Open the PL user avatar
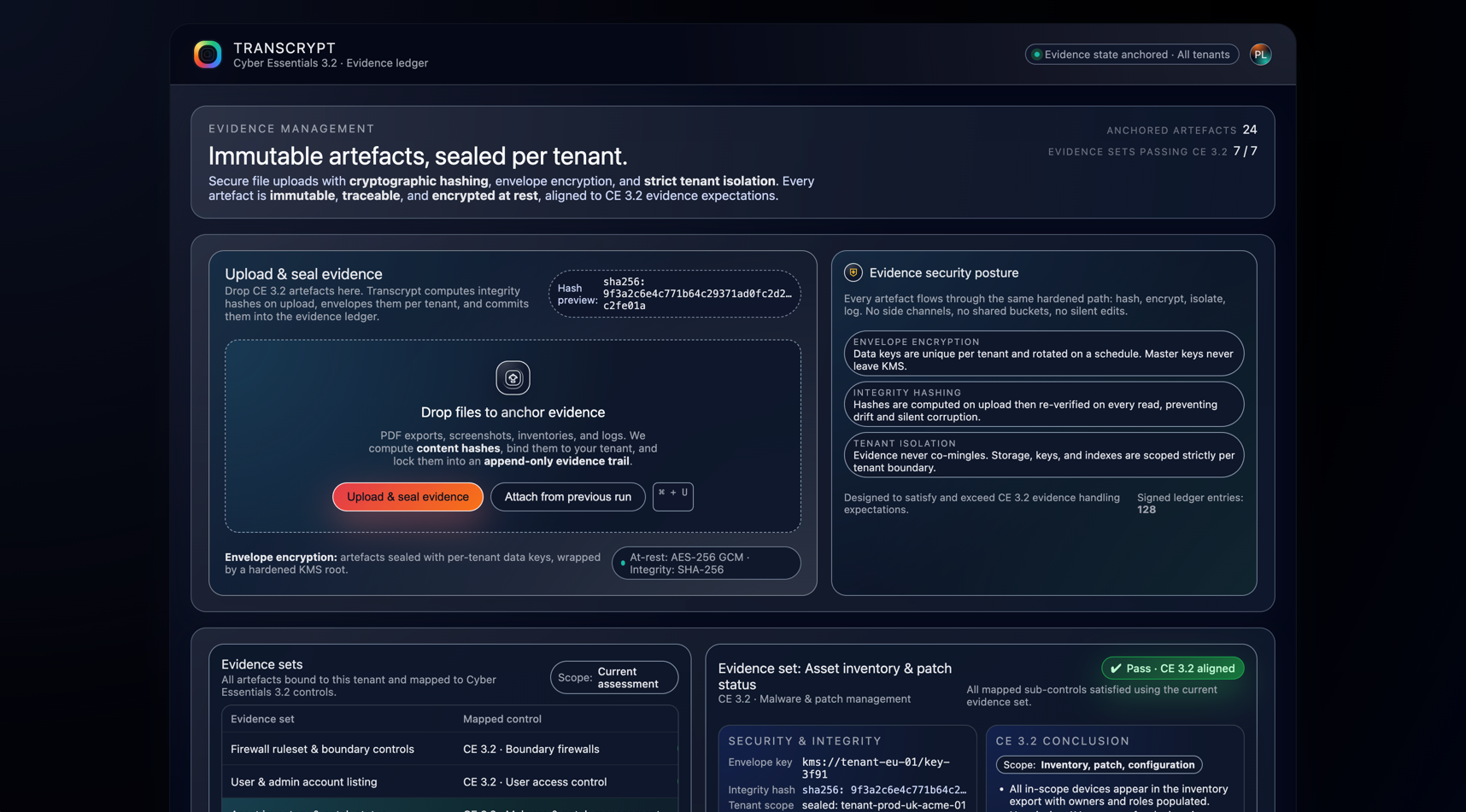This screenshot has width=1466, height=812. [x=1260, y=55]
